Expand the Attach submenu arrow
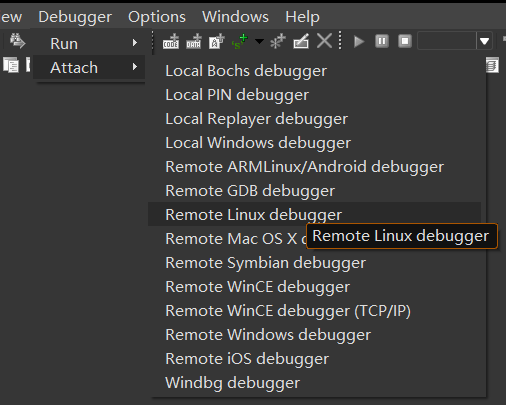Screen dimensions: 506x405 [x=135, y=67]
